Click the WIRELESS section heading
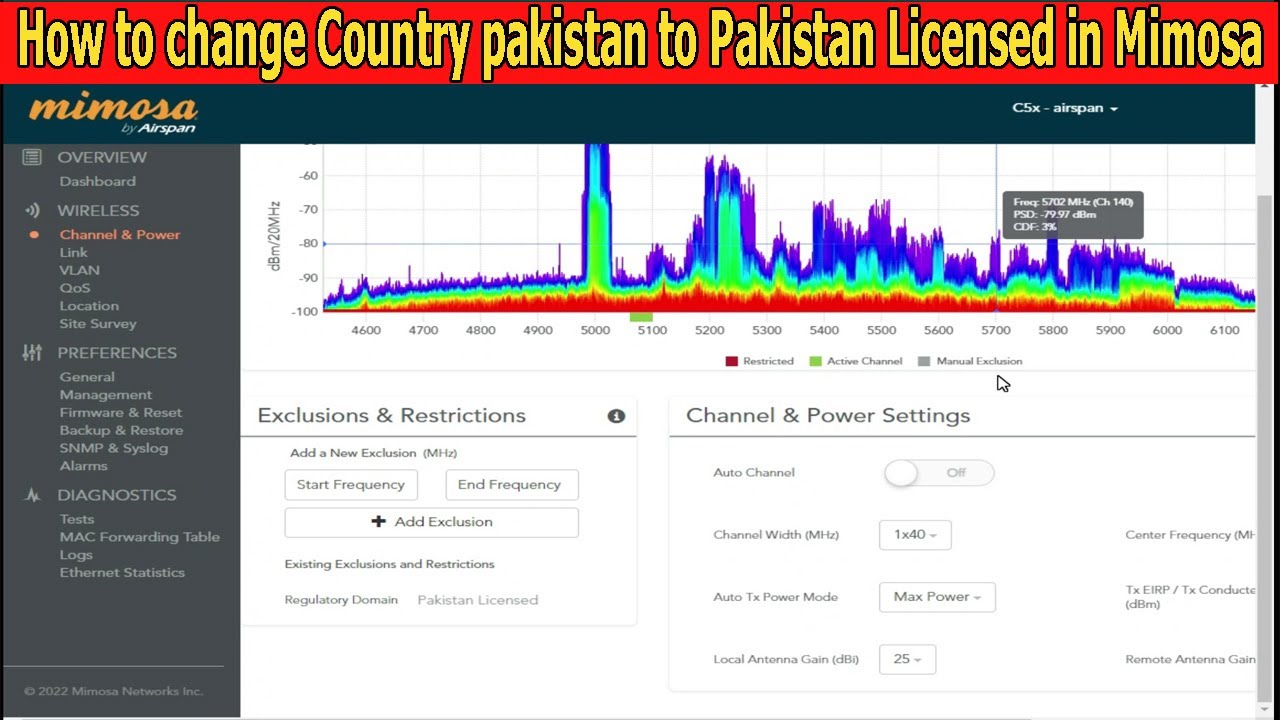This screenshot has width=1280, height=720. (98, 211)
